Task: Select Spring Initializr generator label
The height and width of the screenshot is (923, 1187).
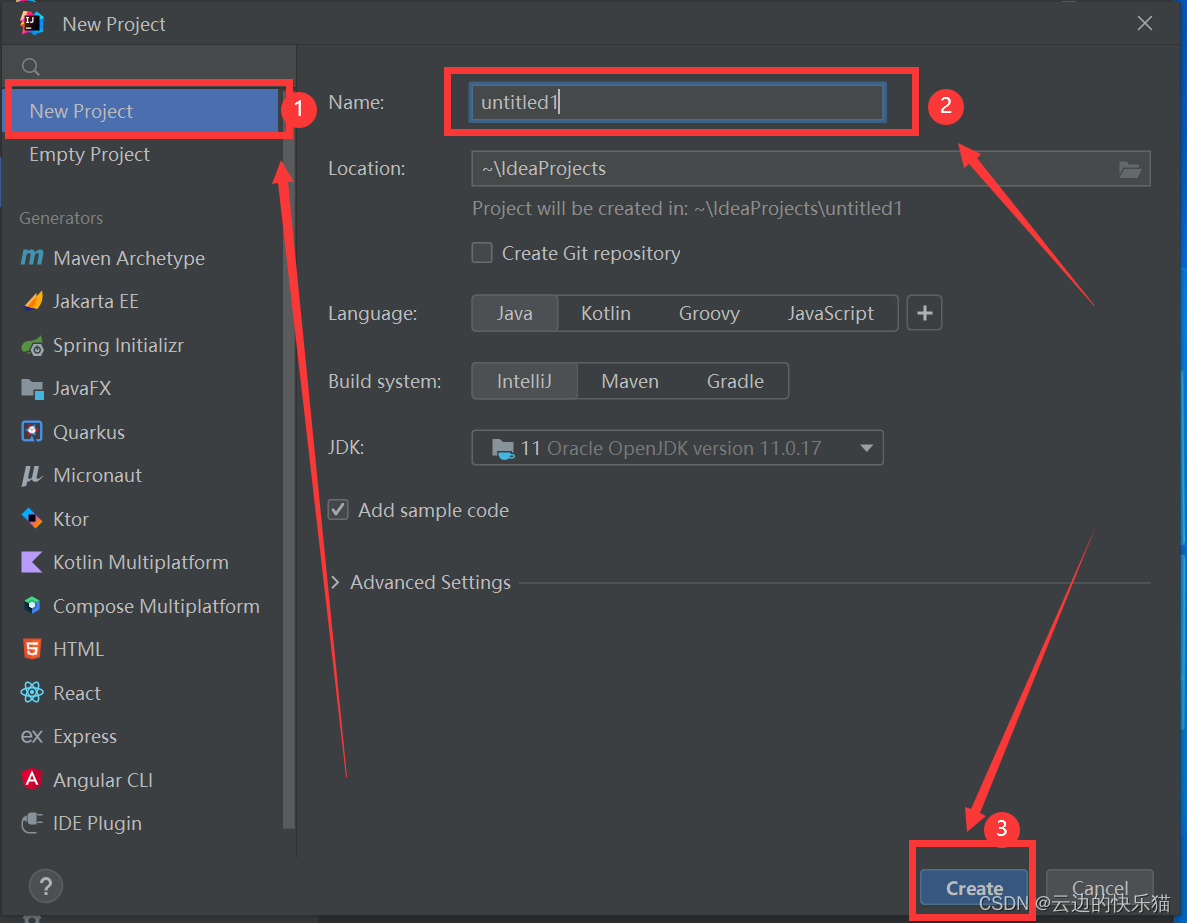Action: point(118,345)
